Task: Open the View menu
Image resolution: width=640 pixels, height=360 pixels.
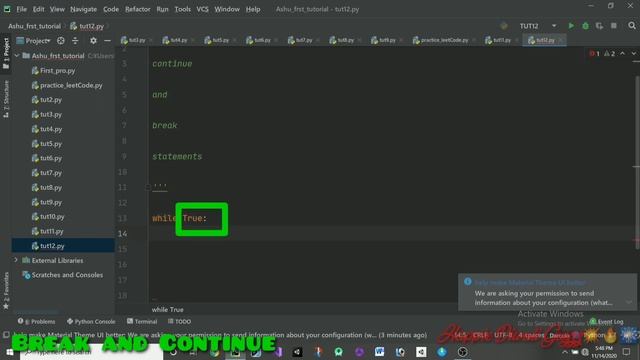Action: (57, 9)
